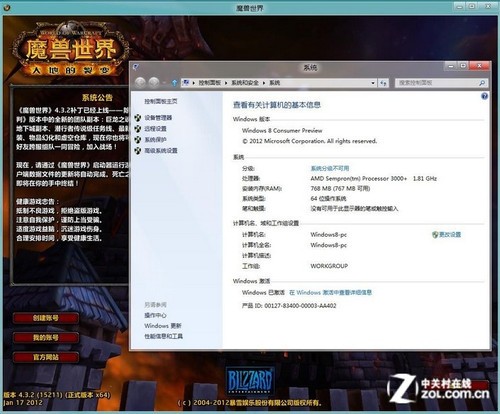The width and height of the screenshot is (500, 414).
Task: Click the 魔兽世界 game logo
Action: [71, 49]
